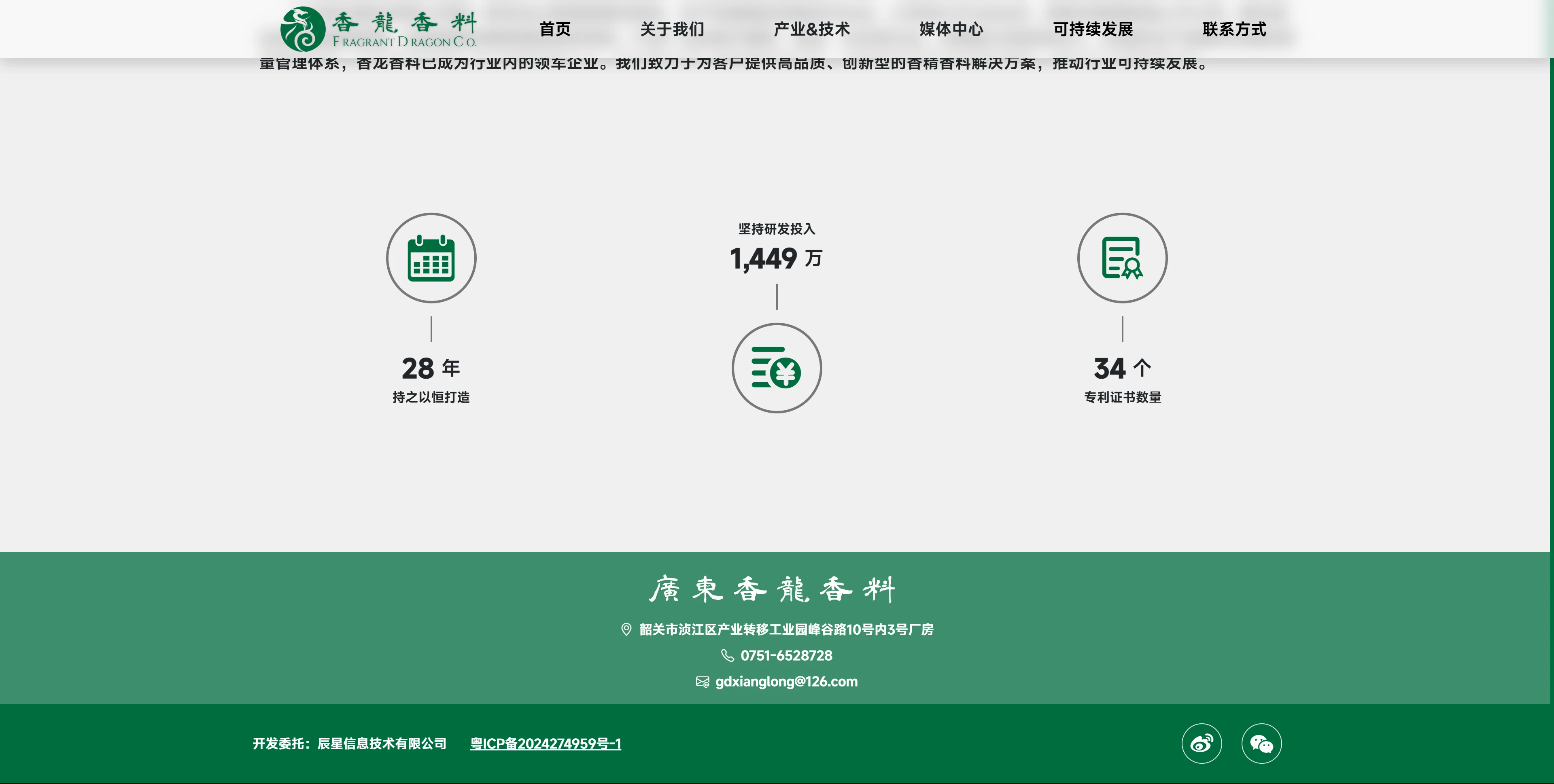Click the calendar icon circle
This screenshot has height=784, width=1554.
click(431, 258)
